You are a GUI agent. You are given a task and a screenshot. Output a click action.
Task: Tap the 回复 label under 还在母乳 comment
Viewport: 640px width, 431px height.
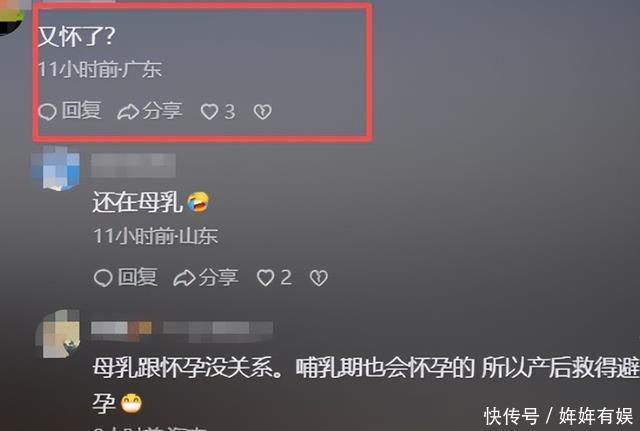coord(137,277)
